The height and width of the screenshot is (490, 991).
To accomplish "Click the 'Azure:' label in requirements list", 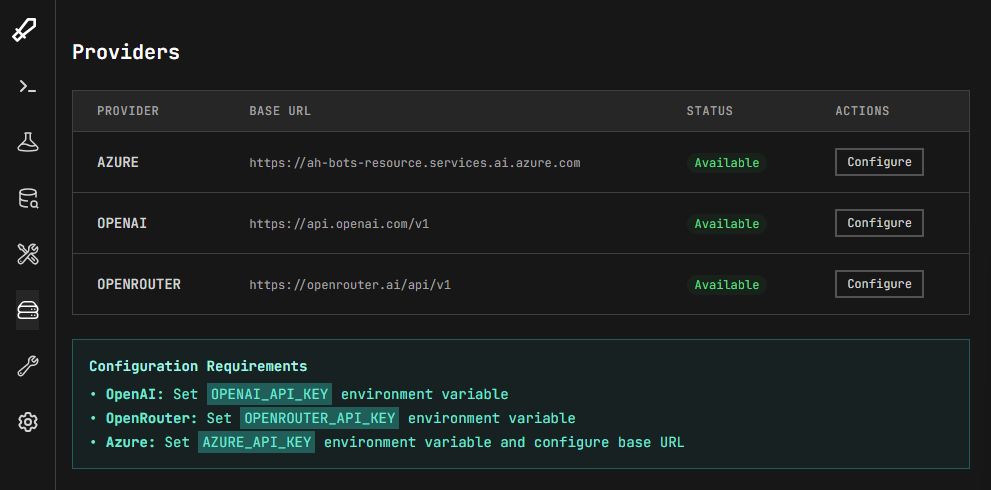I will coord(130,442).
